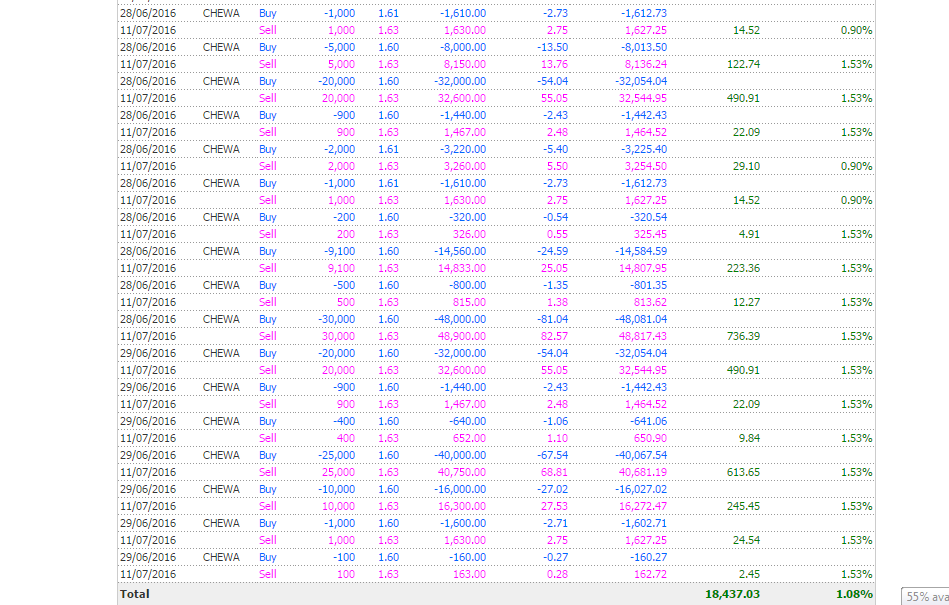Select the sell amount 14,833.00
The width and height of the screenshot is (949, 605).
point(462,267)
